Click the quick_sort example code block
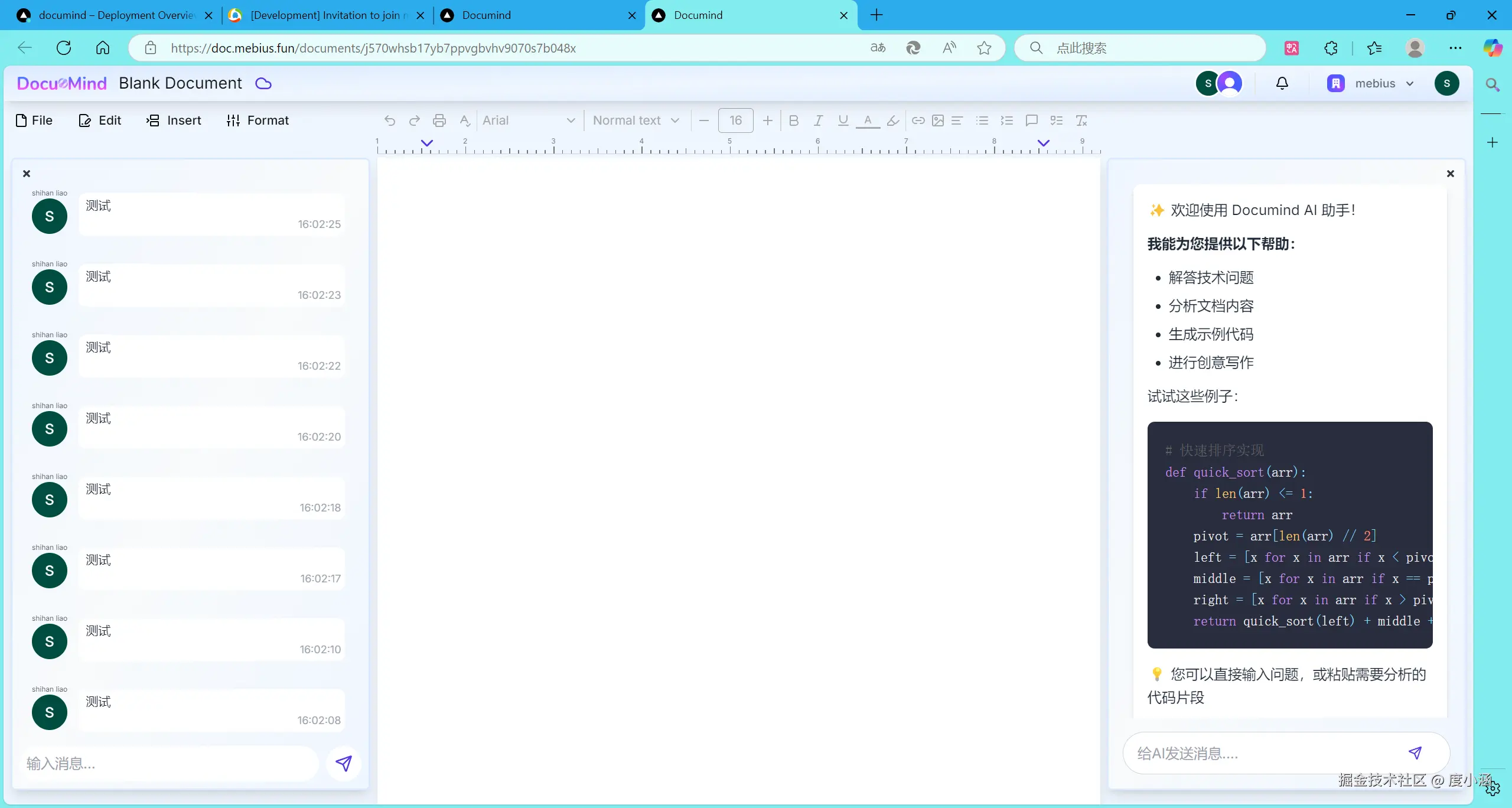The width and height of the screenshot is (1512, 808). pos(1290,535)
